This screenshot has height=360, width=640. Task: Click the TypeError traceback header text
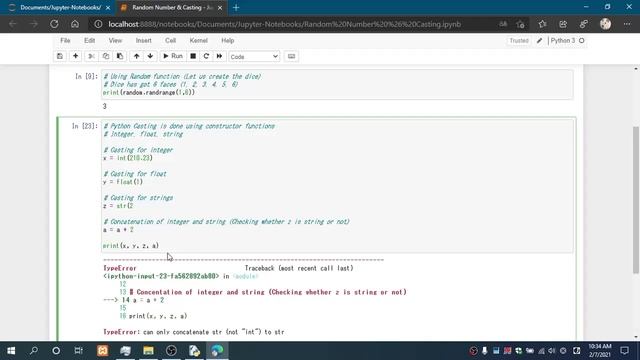pos(120,268)
